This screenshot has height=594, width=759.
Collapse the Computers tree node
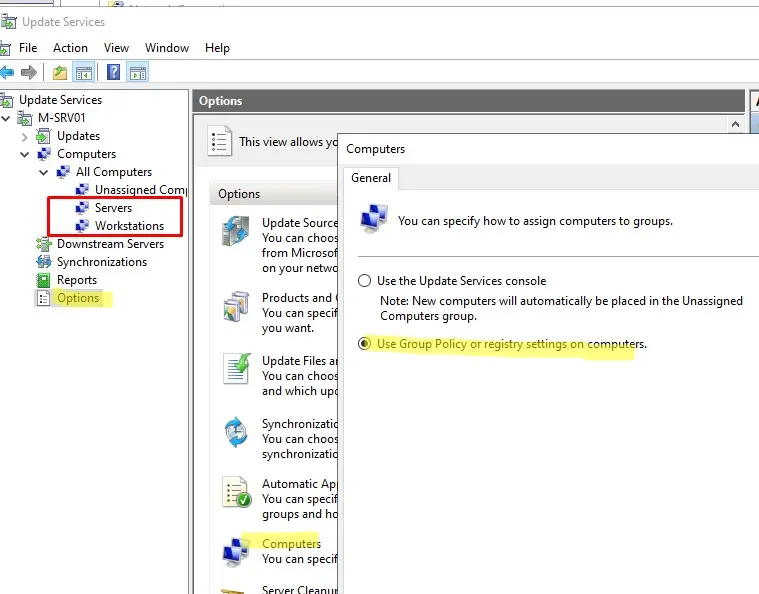[25, 154]
